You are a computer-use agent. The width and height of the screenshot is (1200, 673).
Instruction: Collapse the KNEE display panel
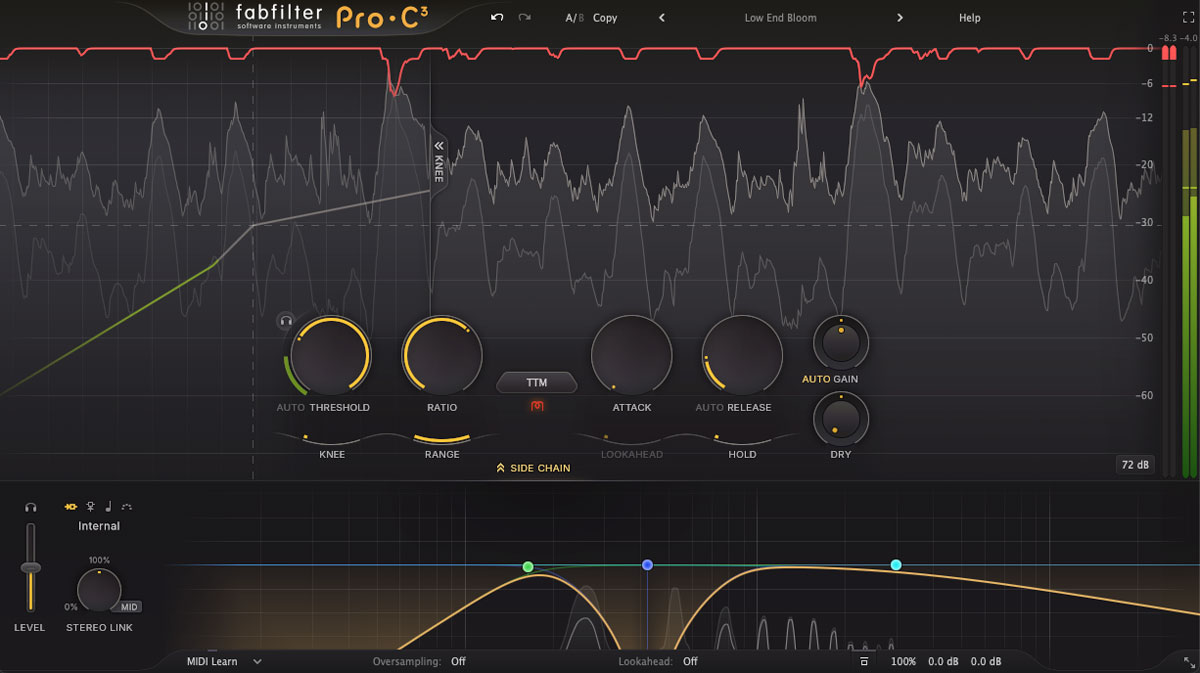438,160
